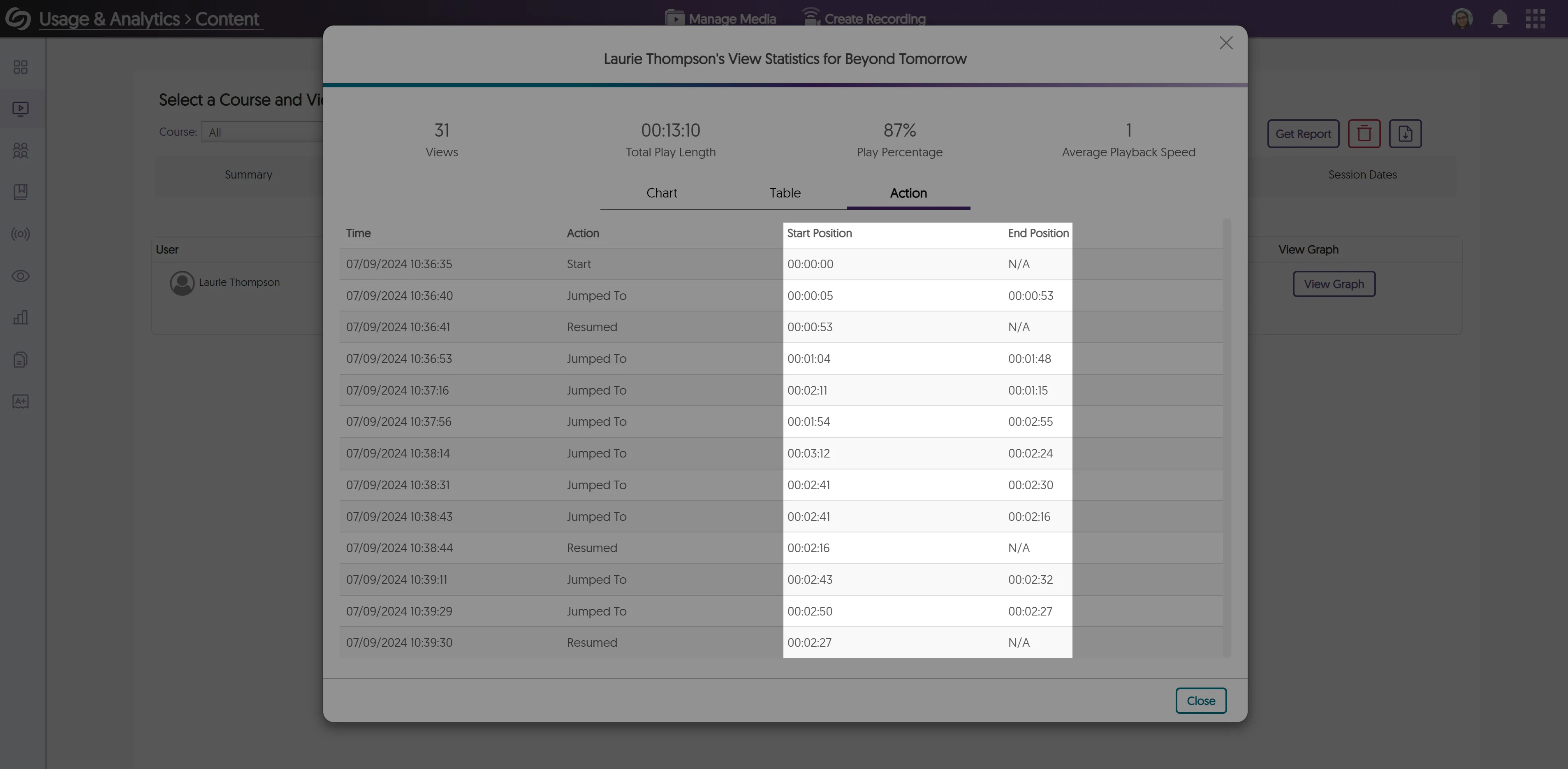
Task: Switch to the Chart tab
Action: [x=662, y=193]
